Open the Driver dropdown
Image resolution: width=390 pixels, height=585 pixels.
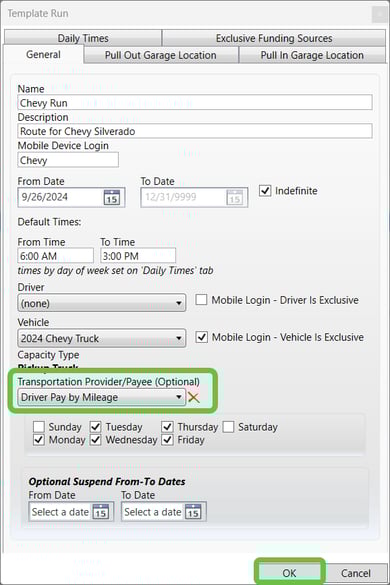tap(102, 303)
